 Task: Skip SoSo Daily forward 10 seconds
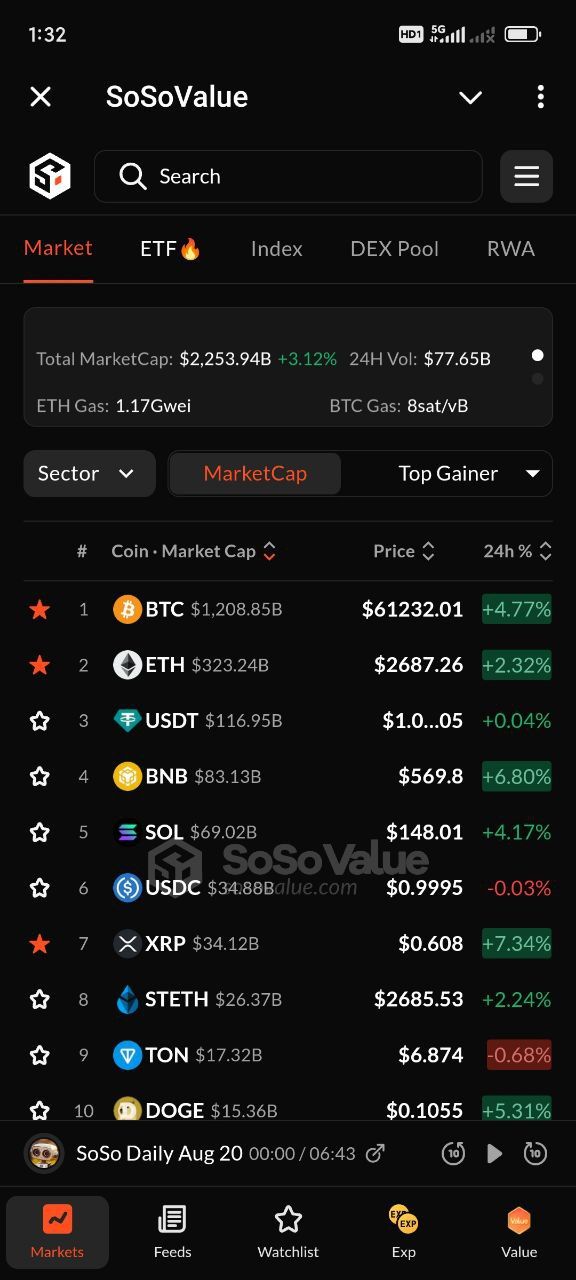coord(535,1153)
